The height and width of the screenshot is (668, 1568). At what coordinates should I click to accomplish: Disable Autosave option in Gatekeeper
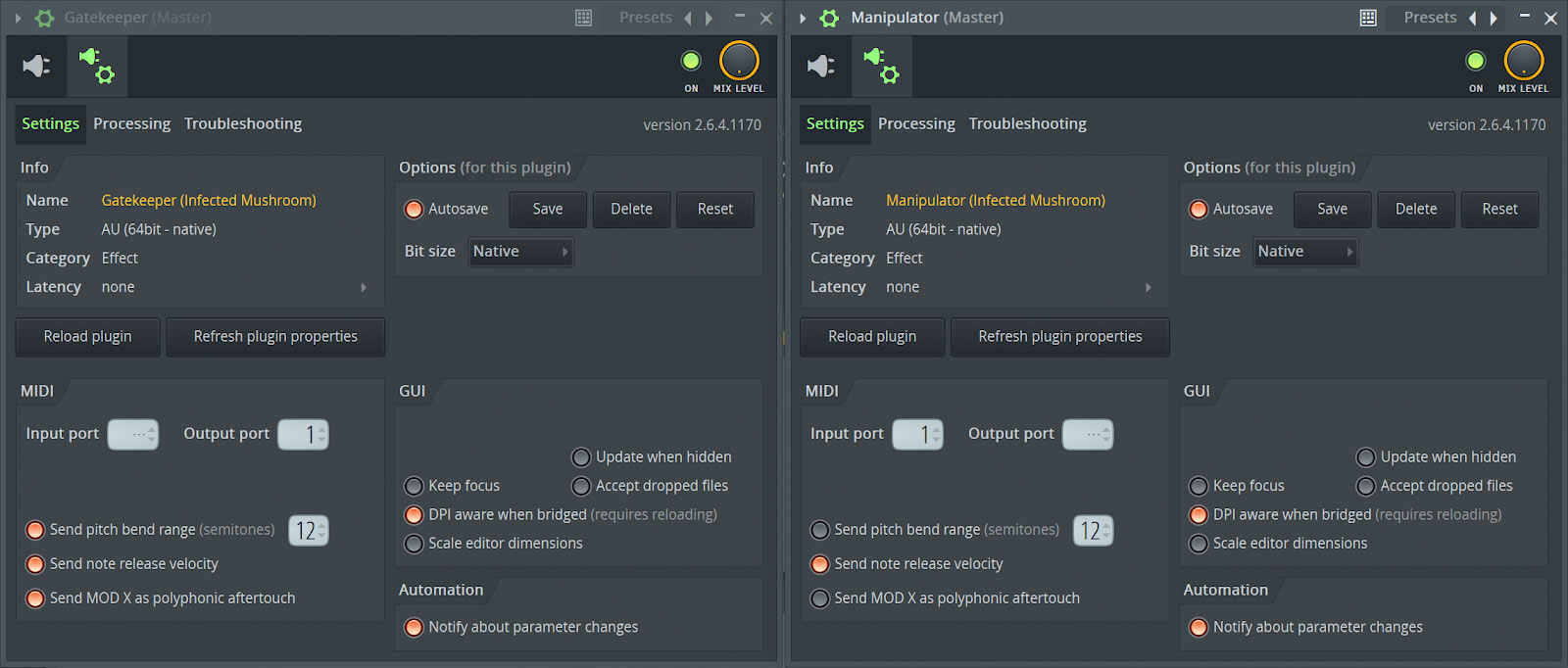click(x=415, y=210)
